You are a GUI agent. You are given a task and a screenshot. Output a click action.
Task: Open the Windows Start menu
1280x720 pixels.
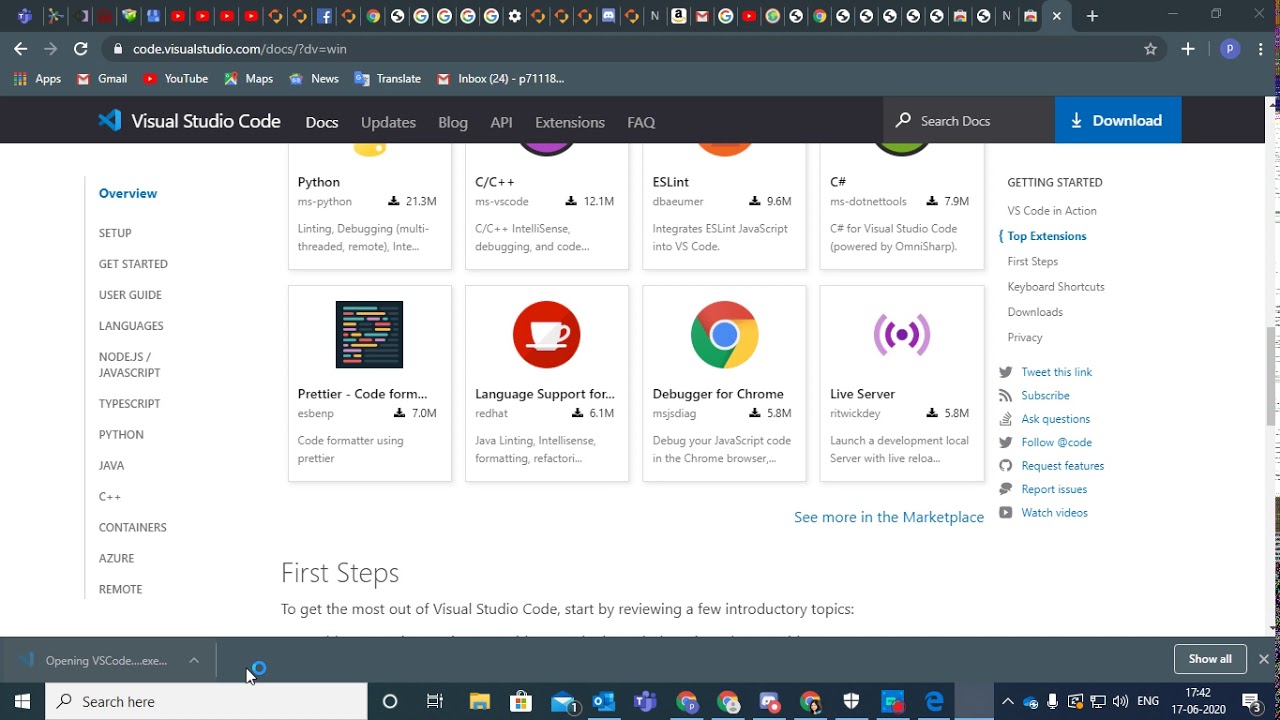(x=22, y=701)
